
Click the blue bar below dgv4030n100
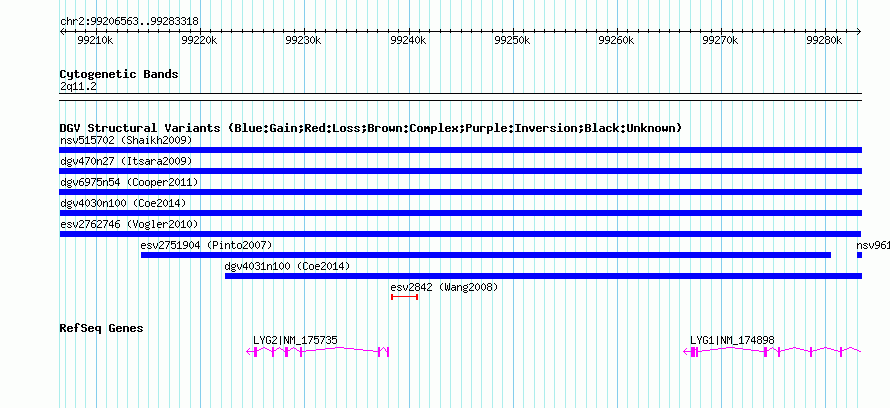tap(460, 213)
